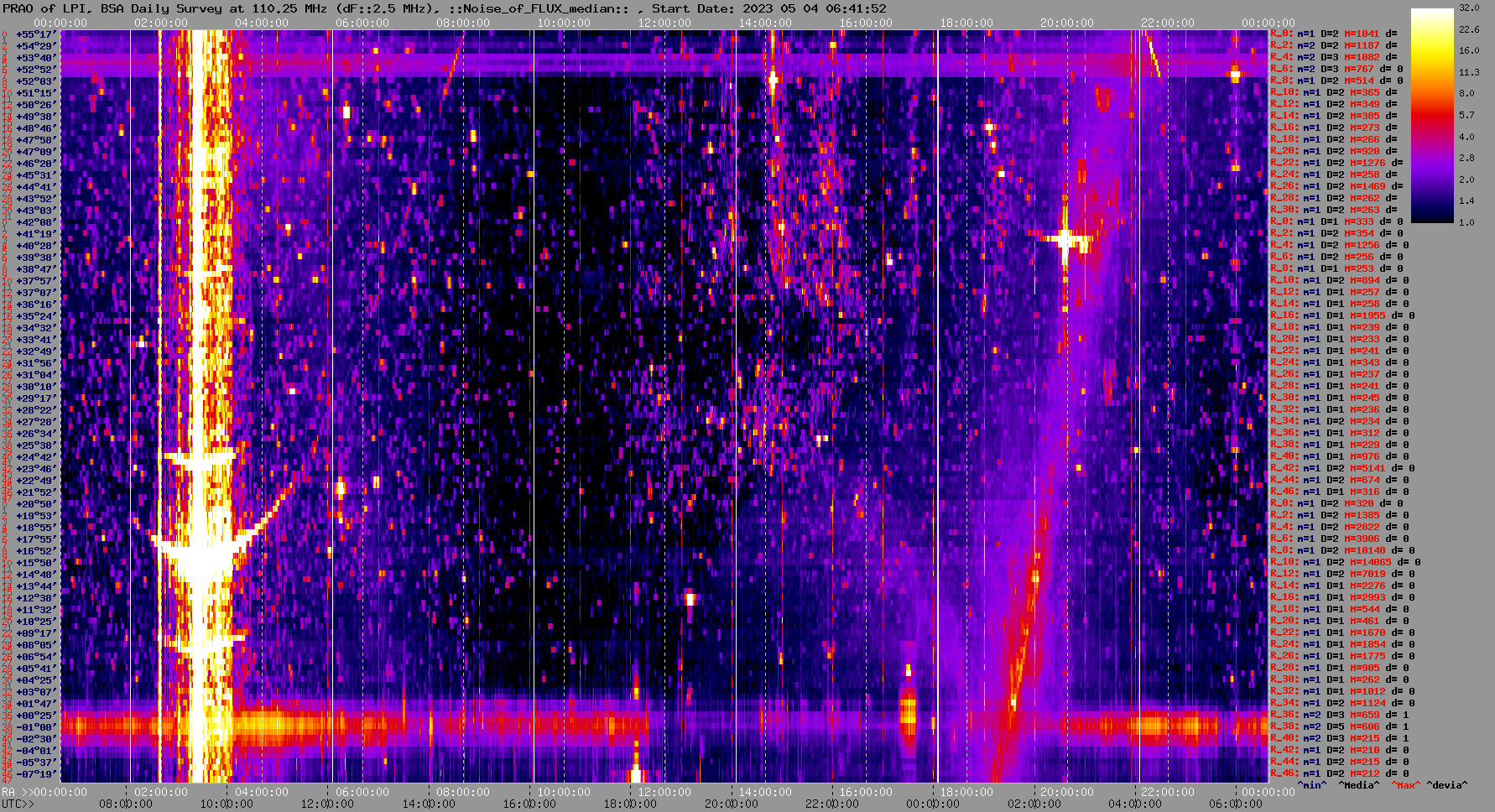1495x812 pixels.
Task: Click the 11.3 color scale value
Action: (x=1469, y=72)
